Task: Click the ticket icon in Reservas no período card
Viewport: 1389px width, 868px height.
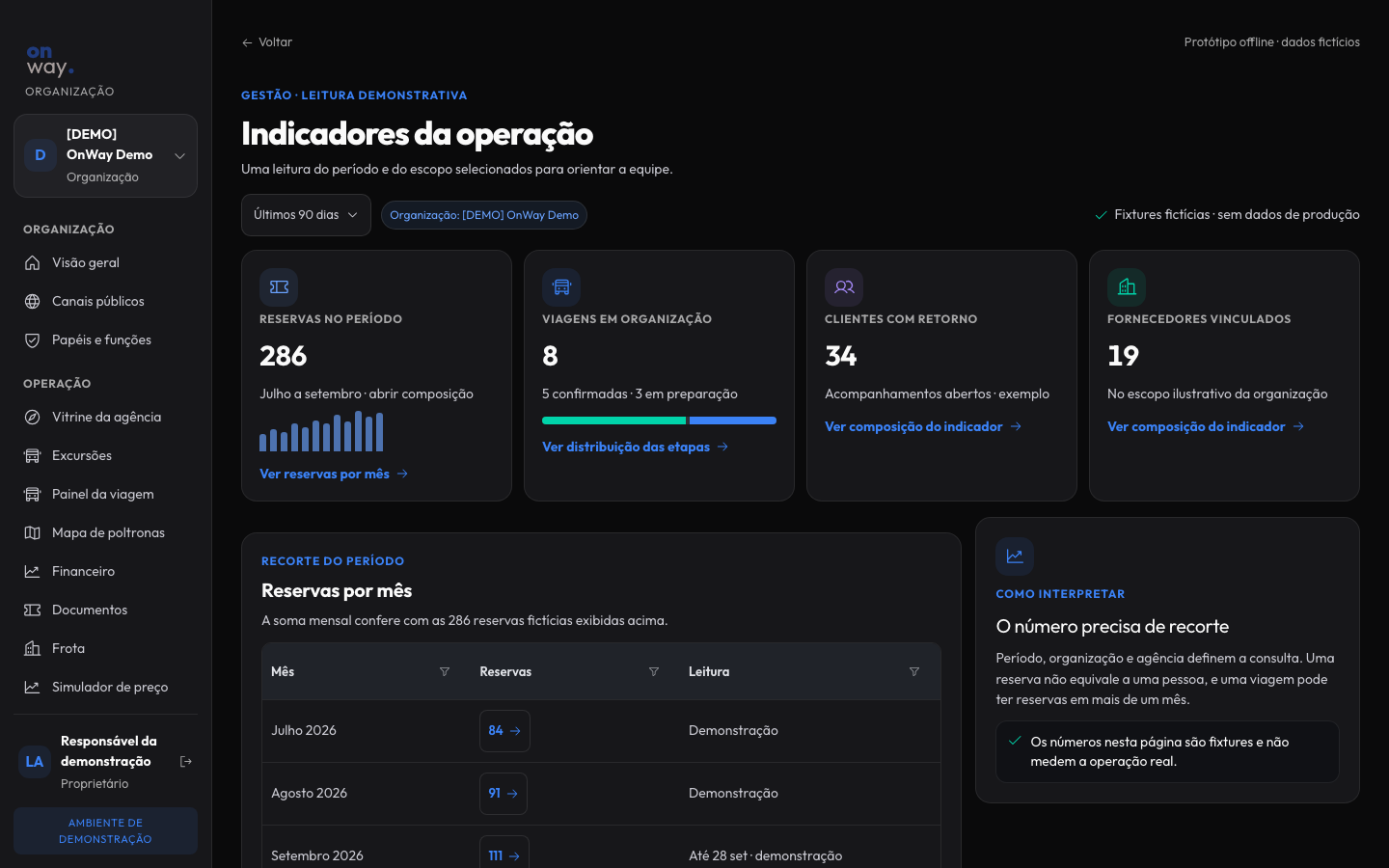Action: pyautogui.click(x=279, y=286)
